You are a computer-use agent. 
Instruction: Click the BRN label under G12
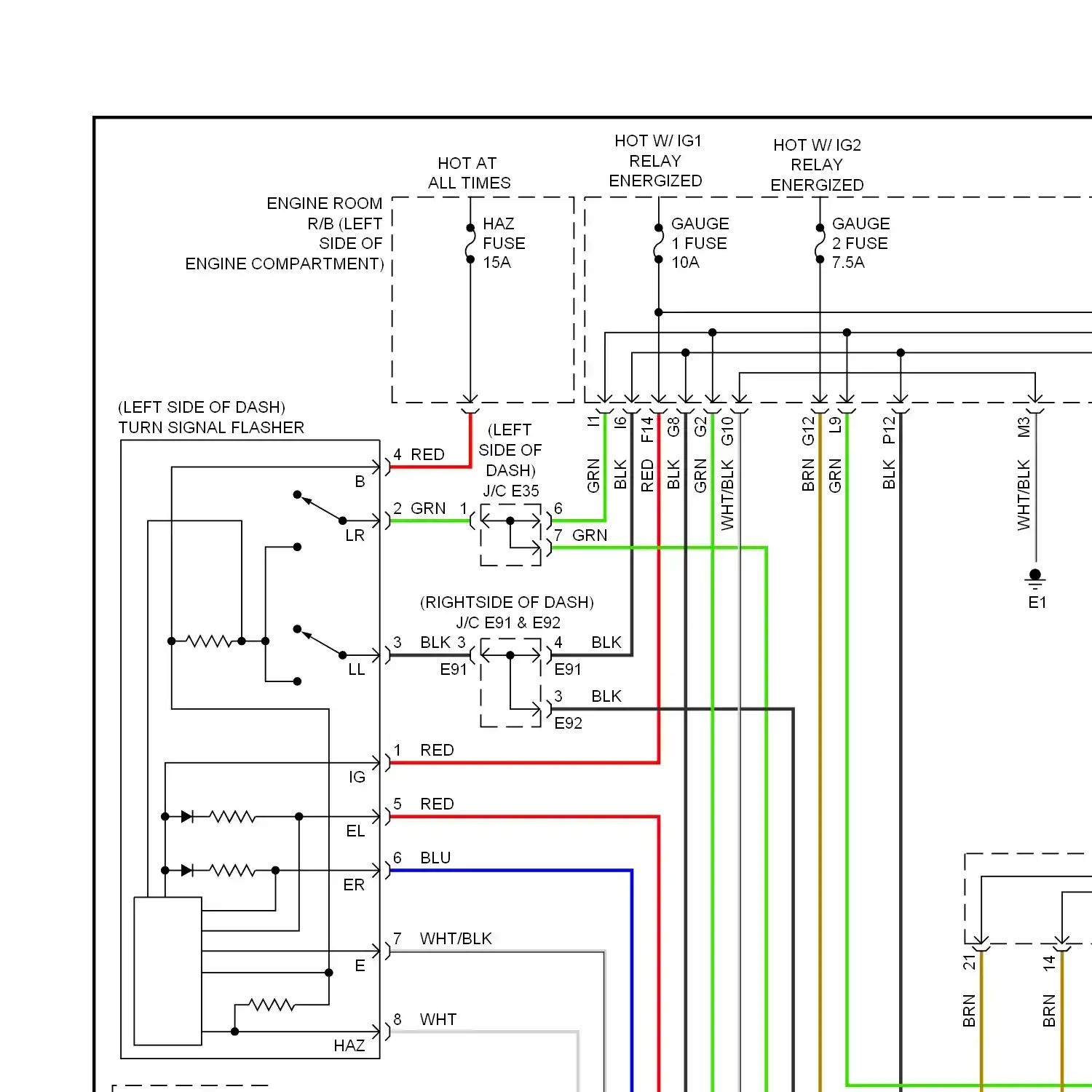pos(808,475)
